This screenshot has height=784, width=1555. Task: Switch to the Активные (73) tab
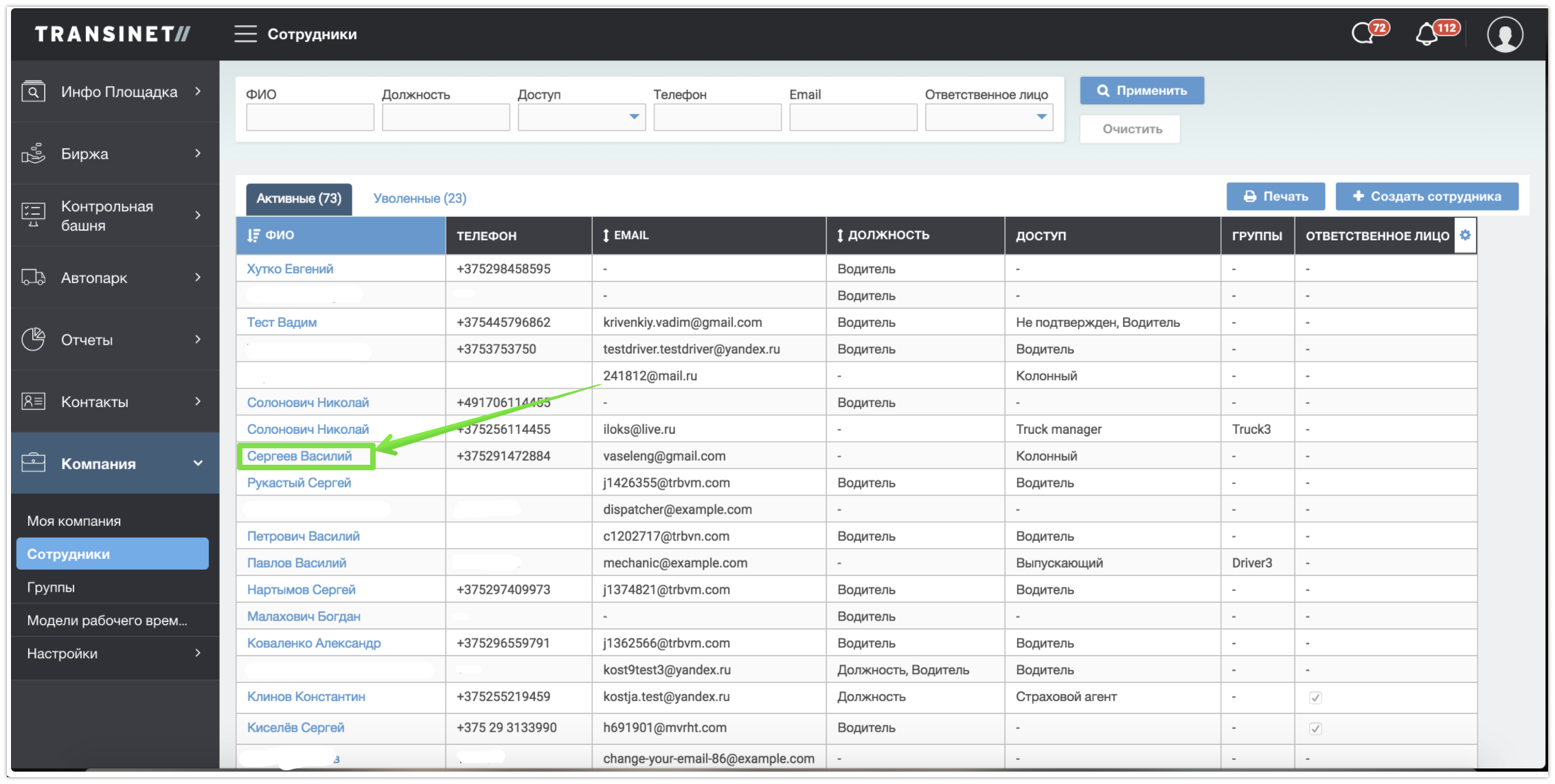tap(299, 199)
